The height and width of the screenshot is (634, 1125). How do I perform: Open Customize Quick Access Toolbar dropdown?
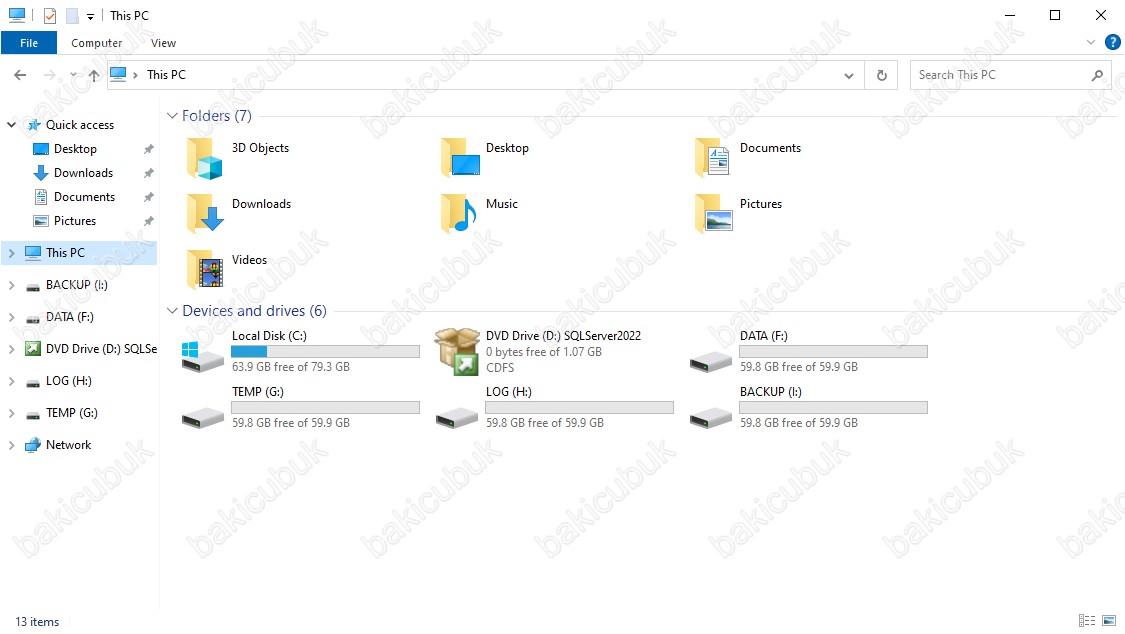click(x=90, y=16)
